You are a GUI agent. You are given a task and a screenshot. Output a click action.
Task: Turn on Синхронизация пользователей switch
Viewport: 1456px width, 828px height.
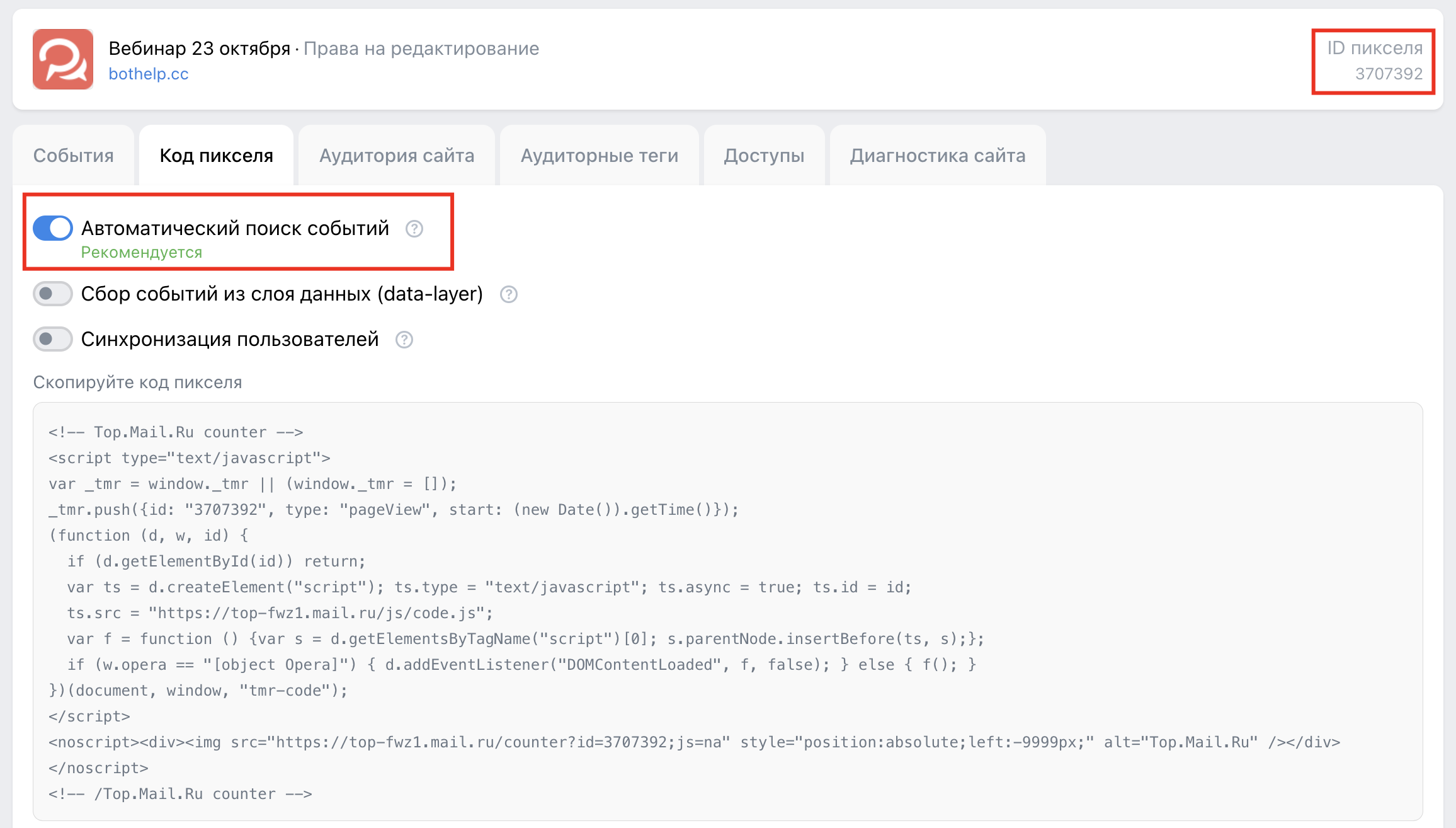(53, 339)
